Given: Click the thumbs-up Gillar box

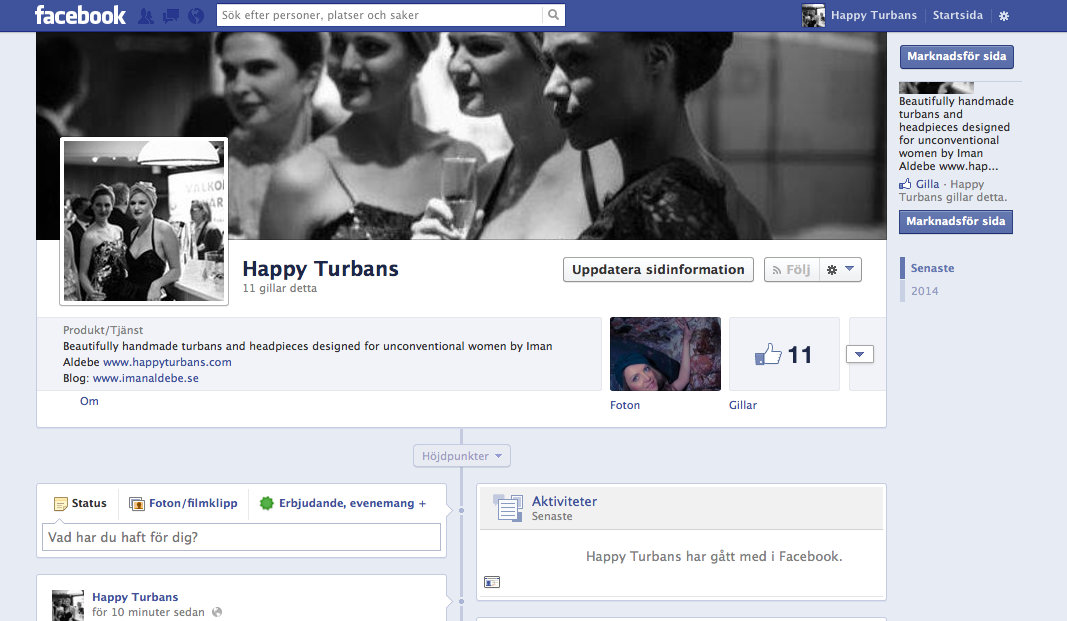Looking at the screenshot, I should (784, 354).
